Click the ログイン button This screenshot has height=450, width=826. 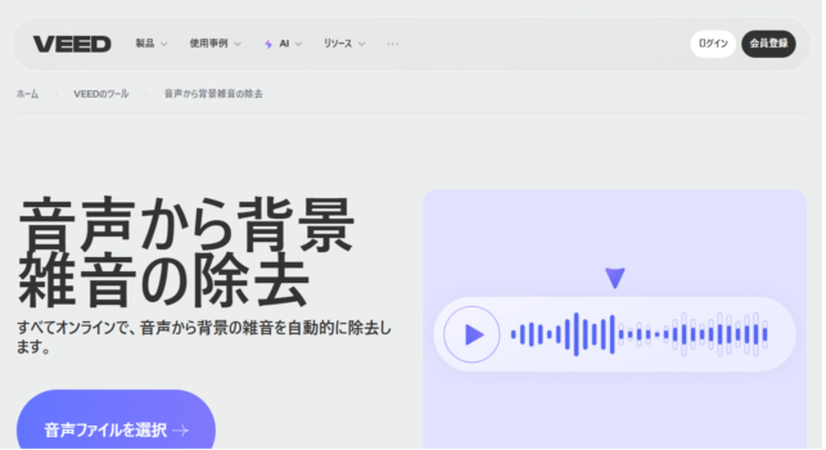(x=713, y=44)
